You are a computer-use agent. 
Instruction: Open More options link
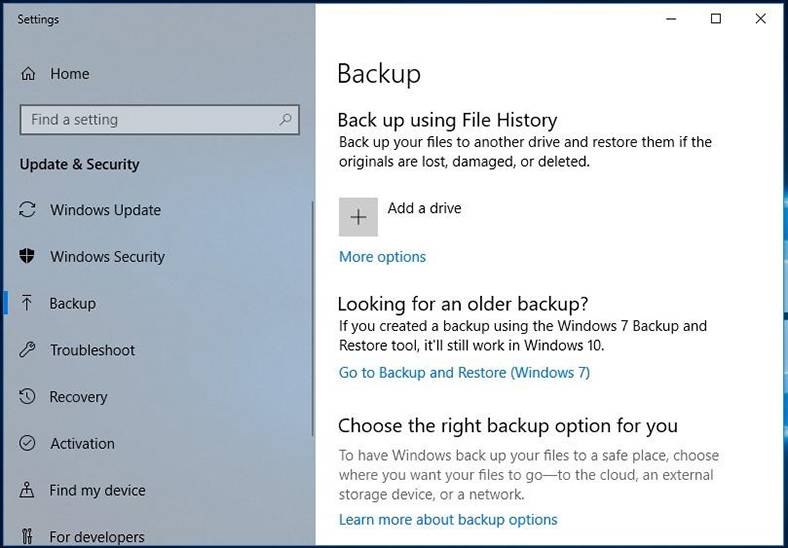click(x=382, y=257)
